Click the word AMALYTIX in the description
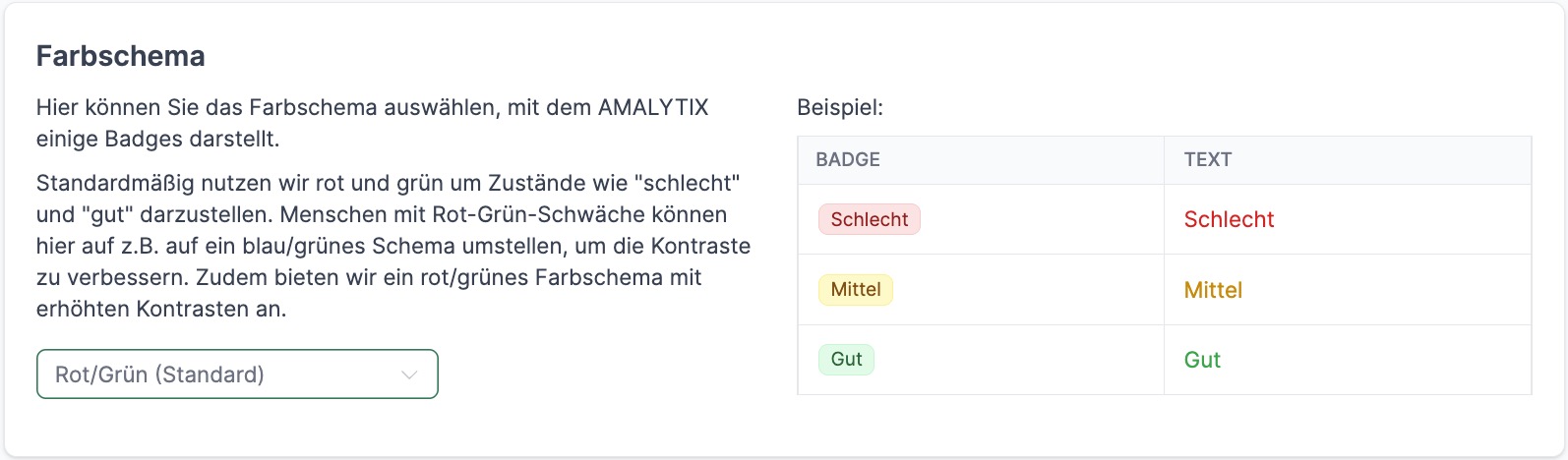 (x=653, y=107)
